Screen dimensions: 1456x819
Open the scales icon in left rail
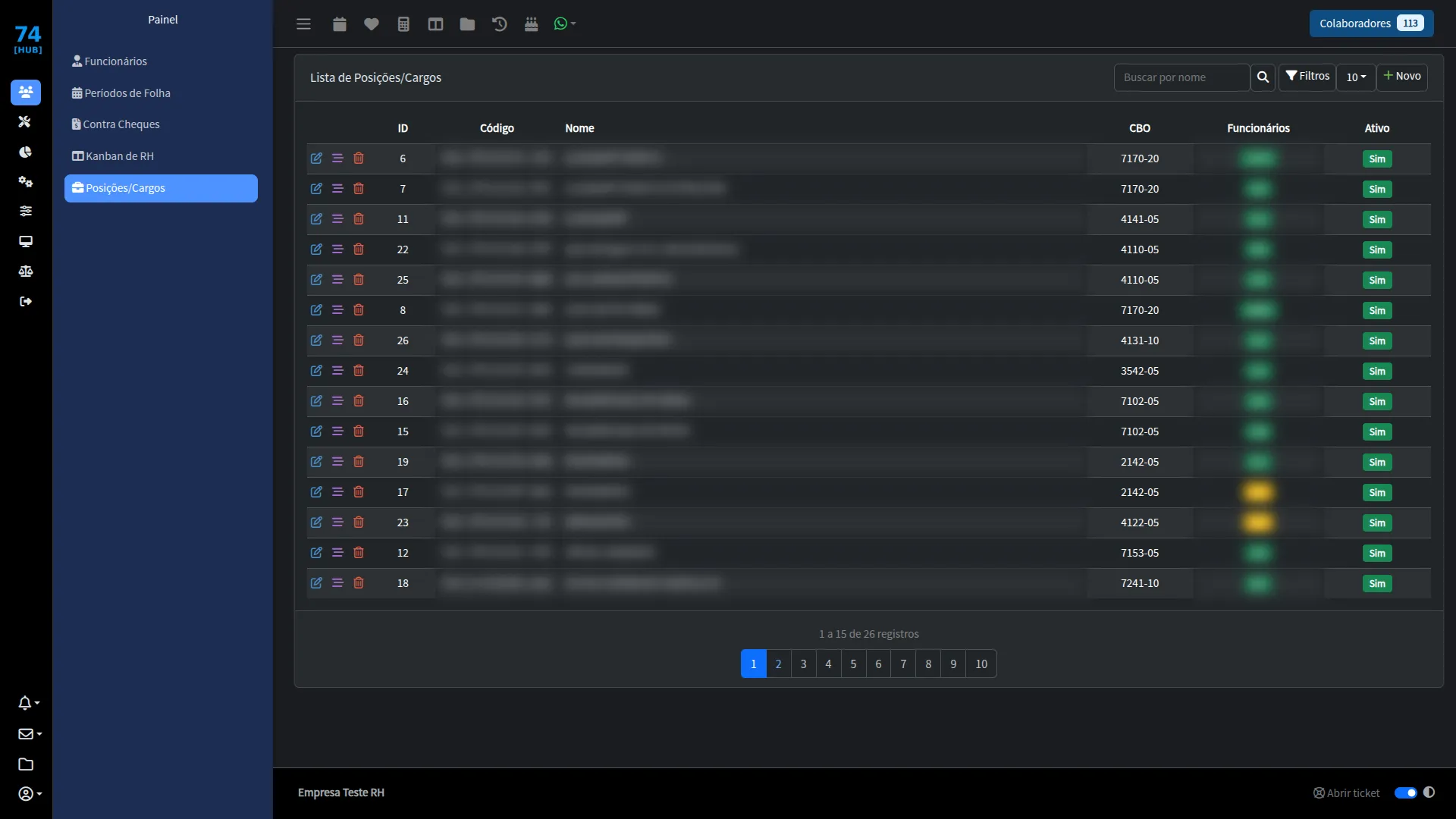pos(25,271)
